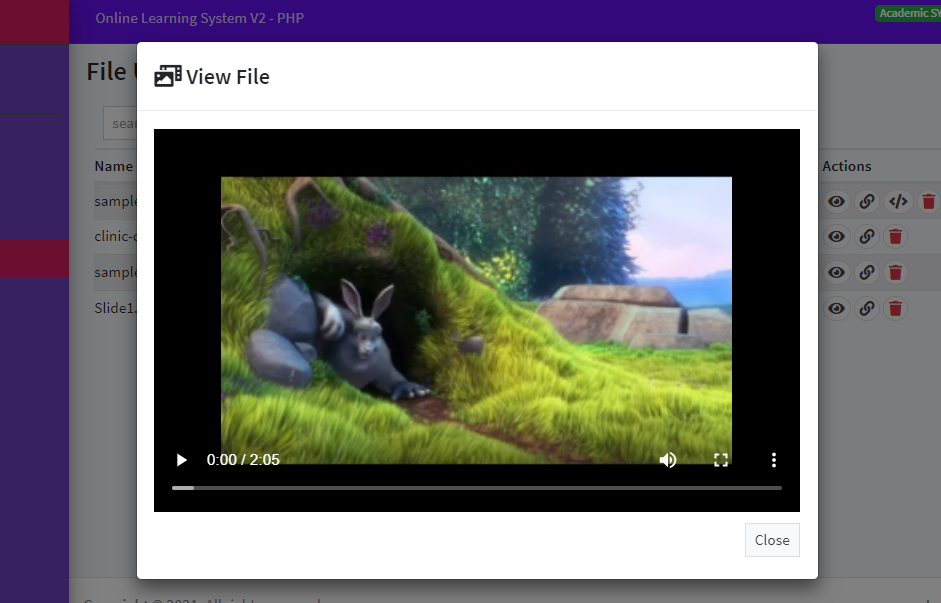Click Online Learning System V2 - PHP title

(199, 18)
